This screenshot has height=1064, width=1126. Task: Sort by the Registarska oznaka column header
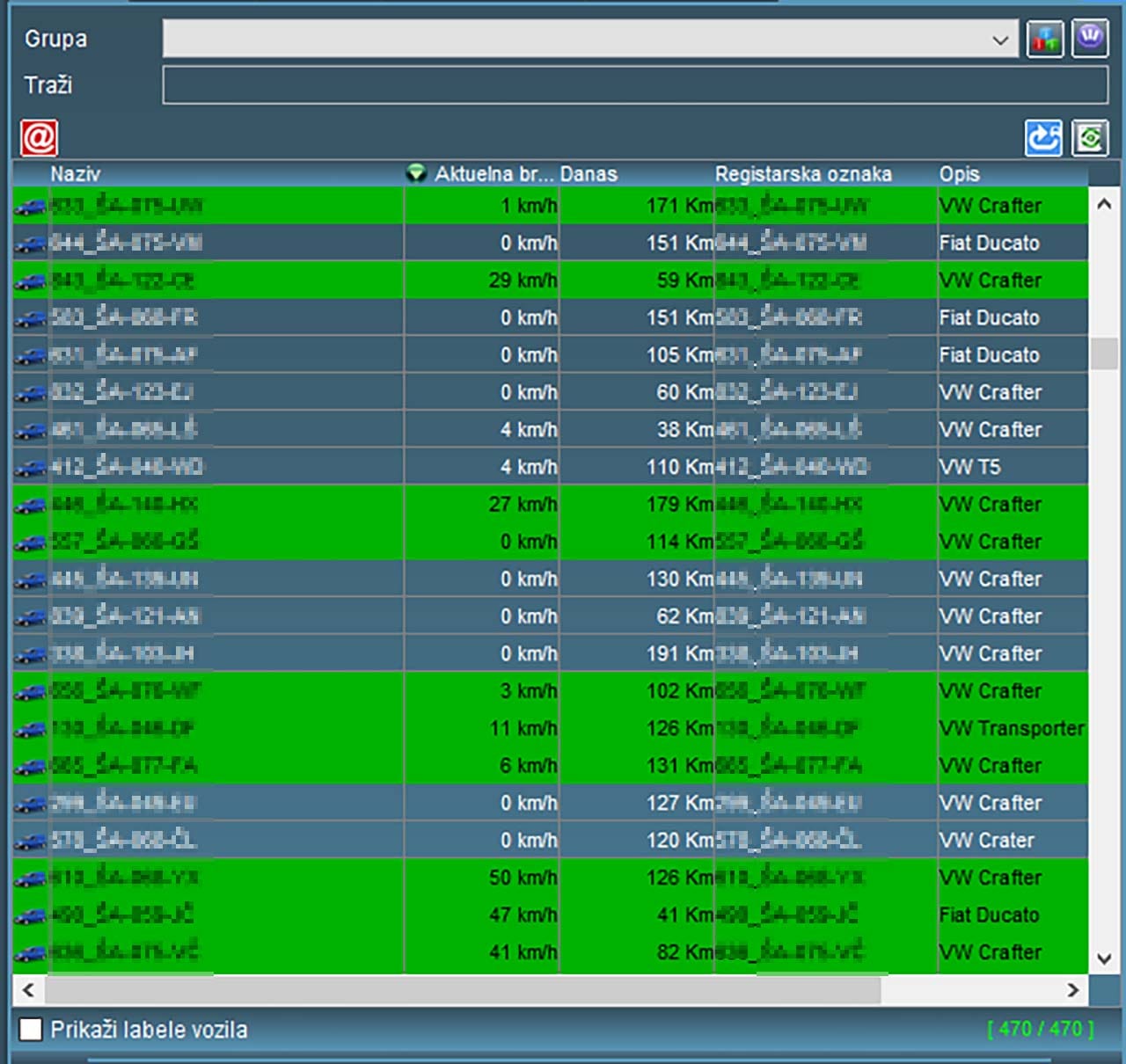(x=802, y=174)
